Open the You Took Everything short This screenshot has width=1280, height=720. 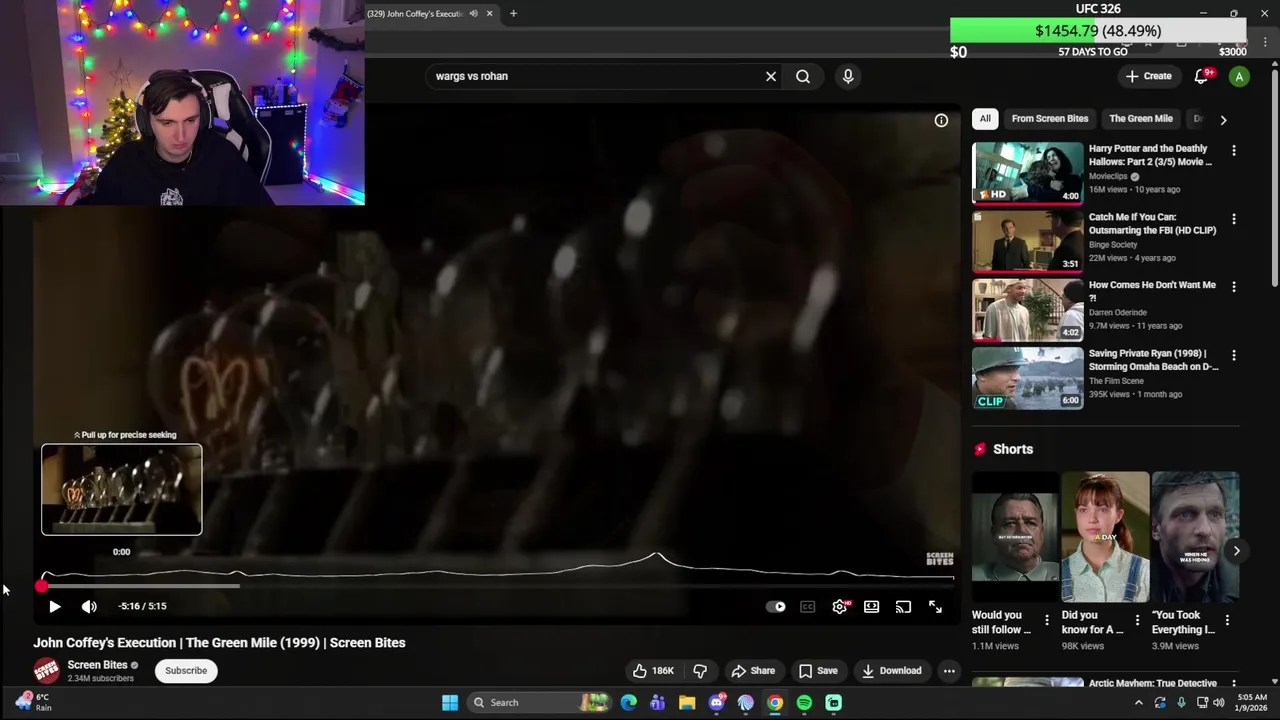(x=1195, y=538)
